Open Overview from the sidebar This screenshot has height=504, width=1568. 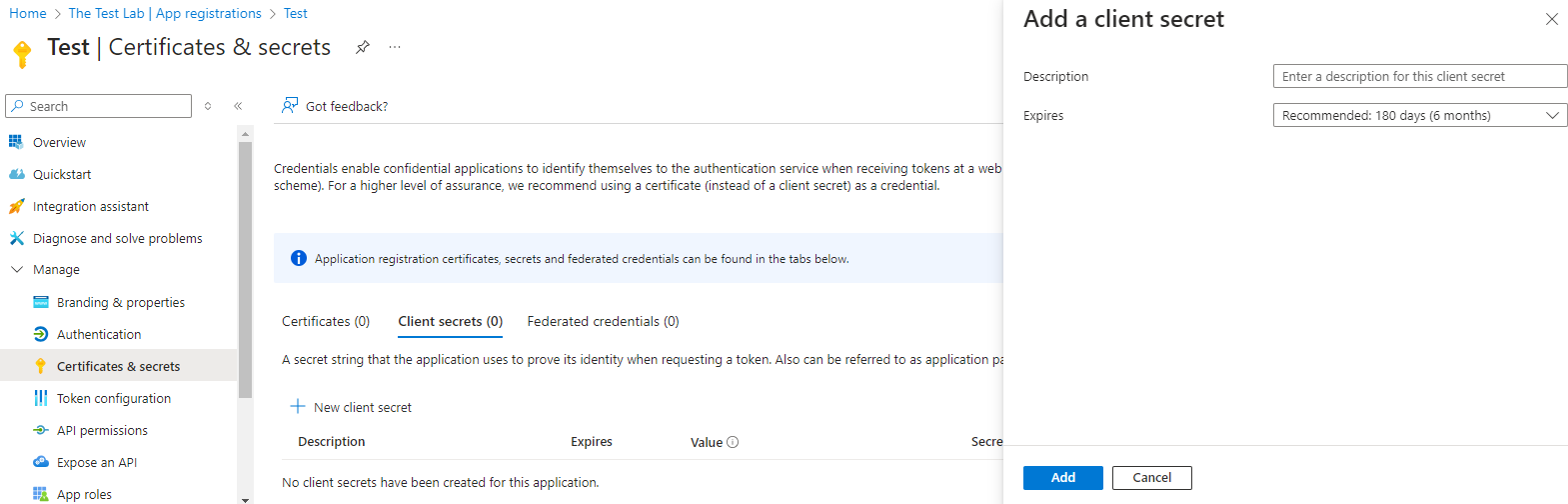[x=59, y=143]
